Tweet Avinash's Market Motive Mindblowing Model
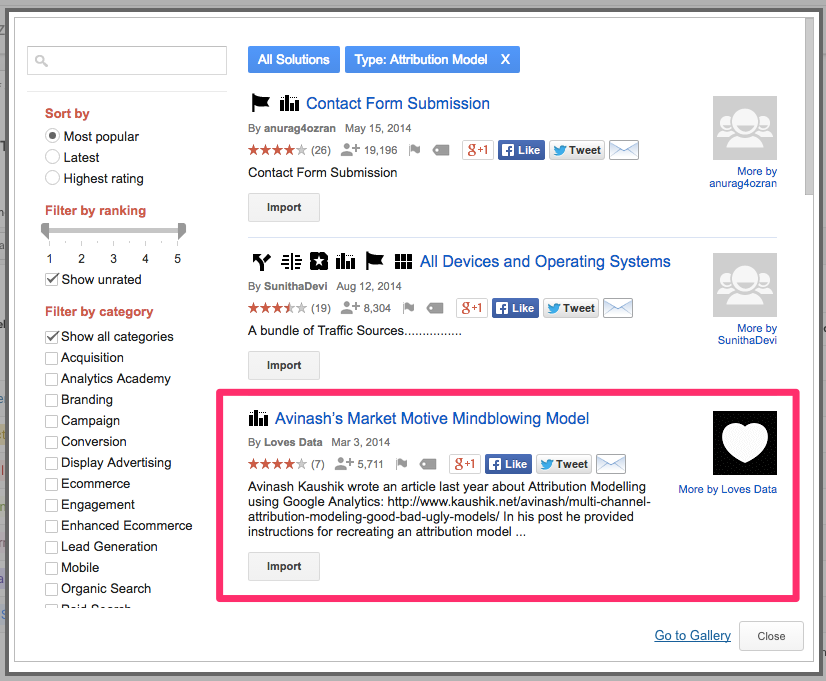The width and height of the screenshot is (826, 681). tap(564, 464)
